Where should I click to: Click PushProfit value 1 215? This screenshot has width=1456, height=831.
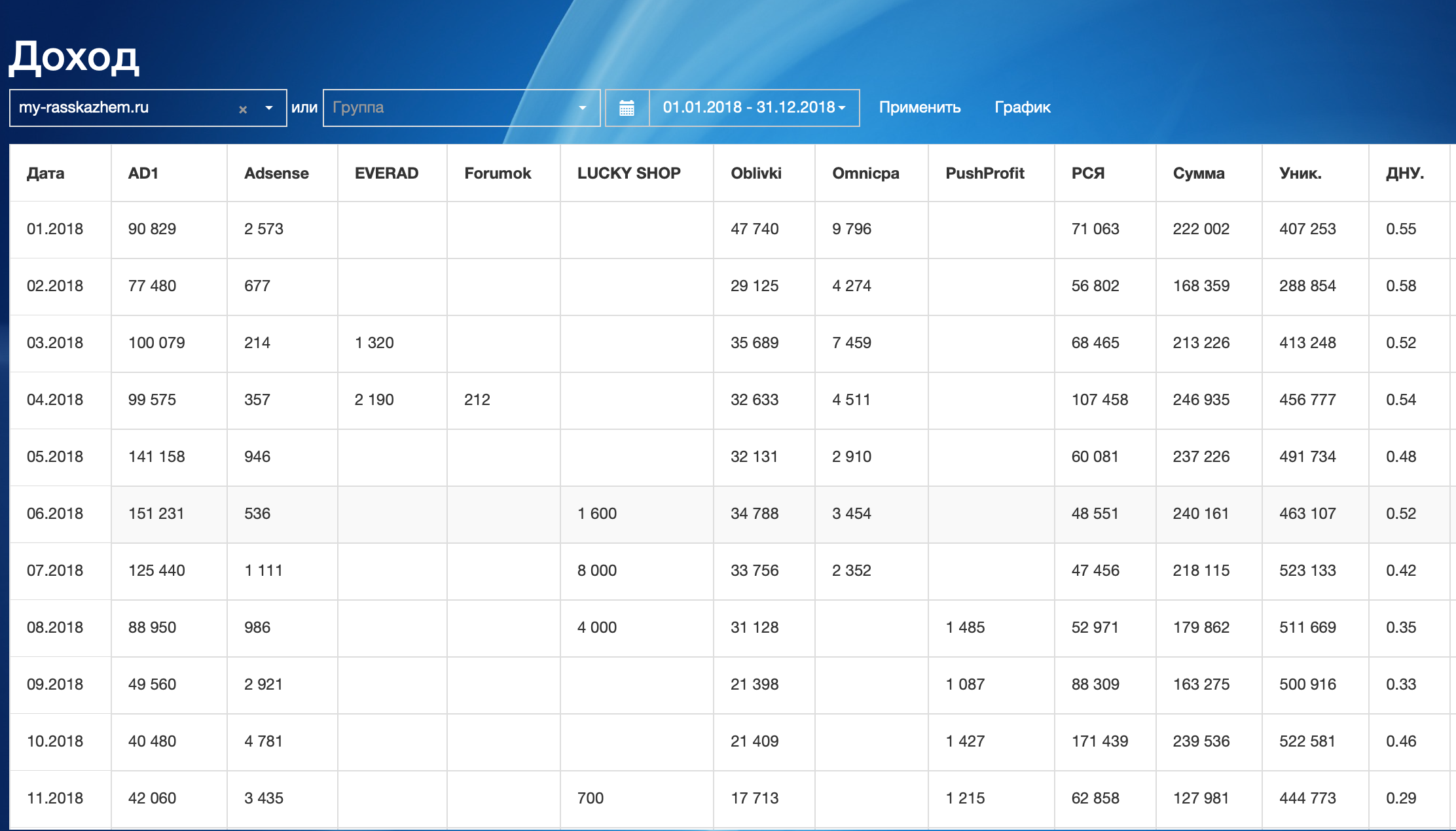click(x=965, y=798)
